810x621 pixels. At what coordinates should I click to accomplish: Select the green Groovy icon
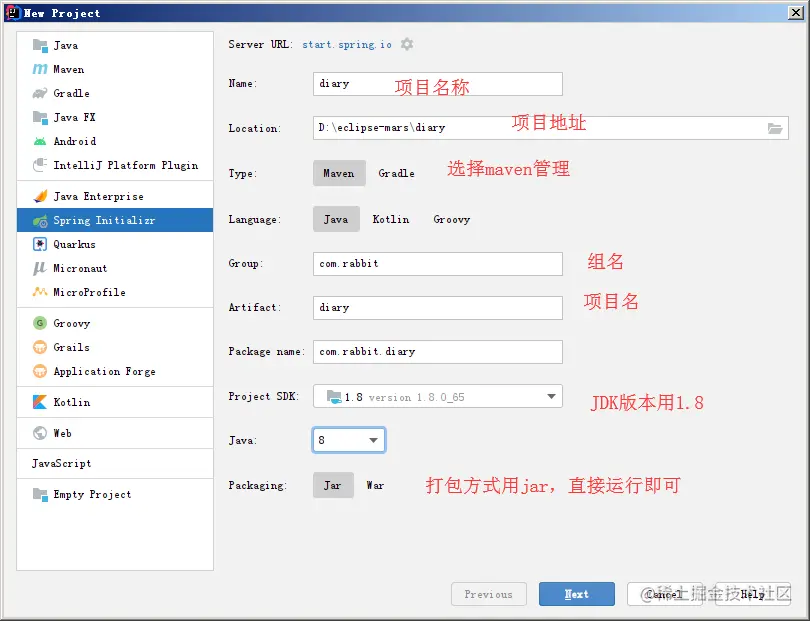pos(40,323)
